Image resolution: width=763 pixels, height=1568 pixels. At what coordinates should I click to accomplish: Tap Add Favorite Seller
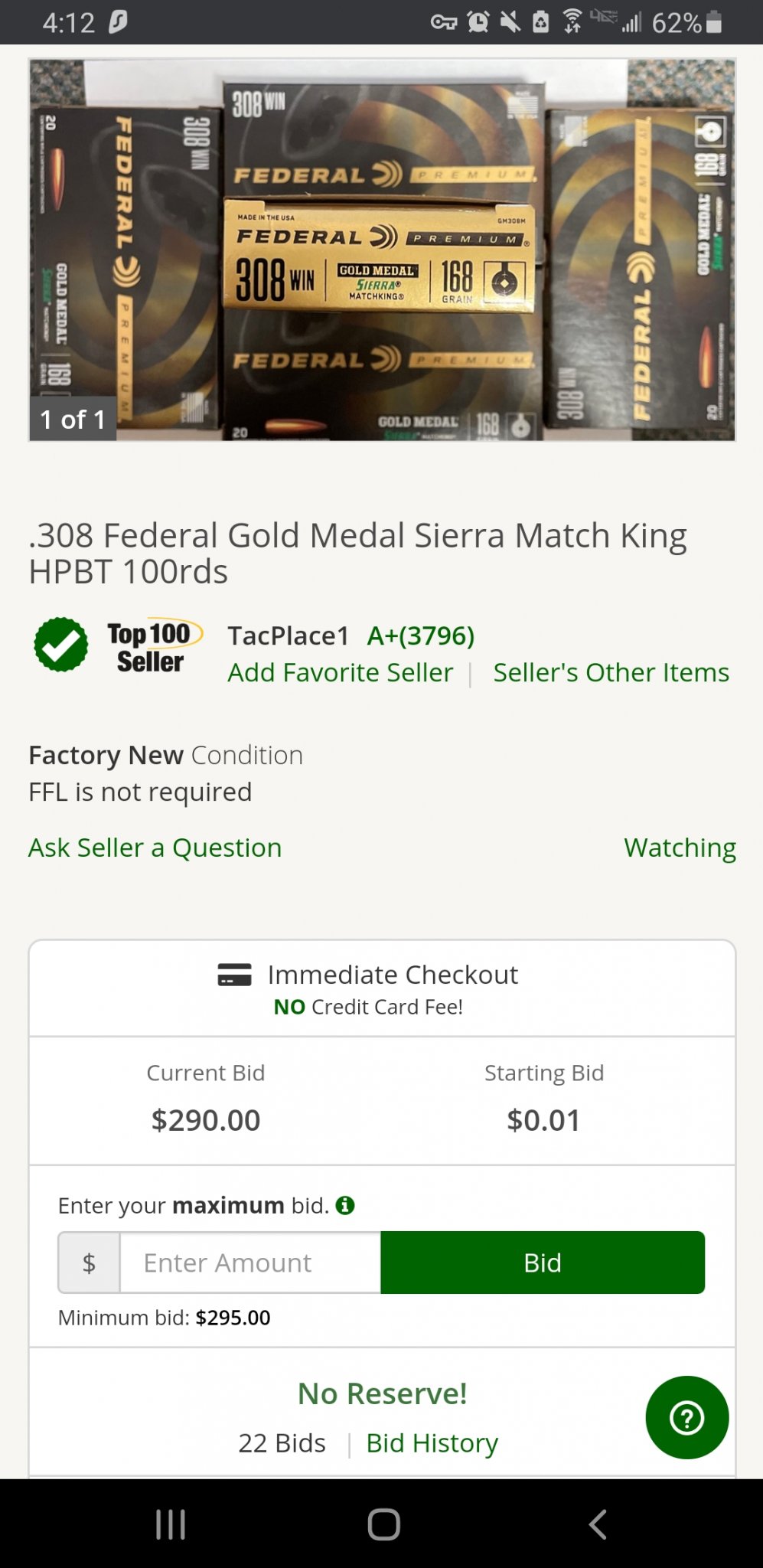tap(341, 672)
